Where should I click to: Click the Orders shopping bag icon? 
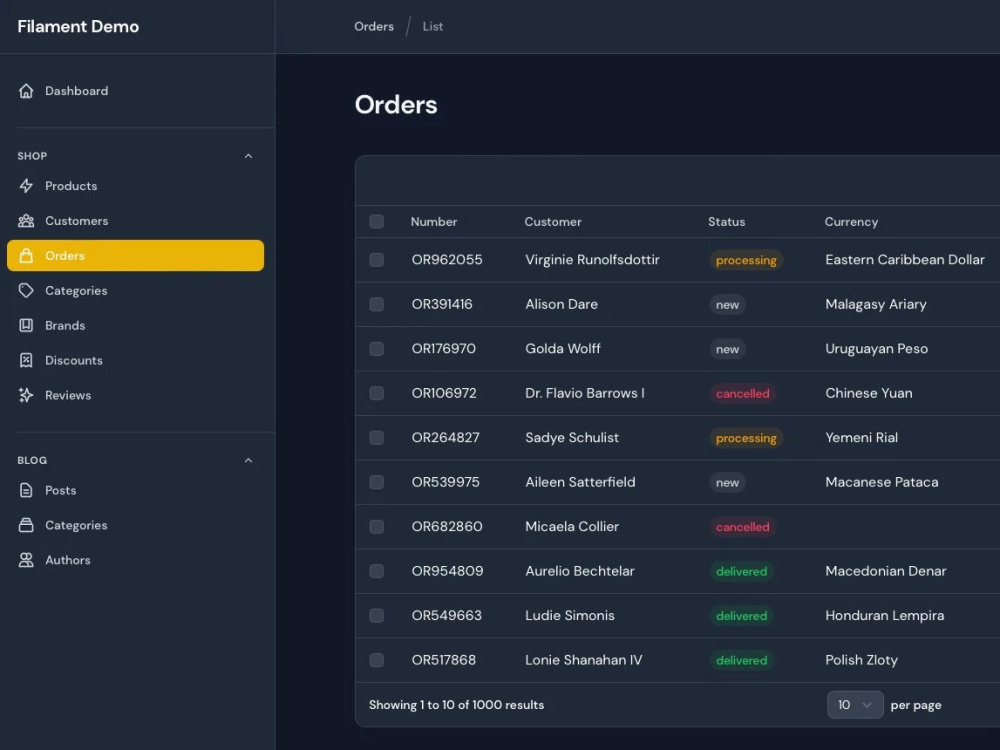pyautogui.click(x=26, y=256)
